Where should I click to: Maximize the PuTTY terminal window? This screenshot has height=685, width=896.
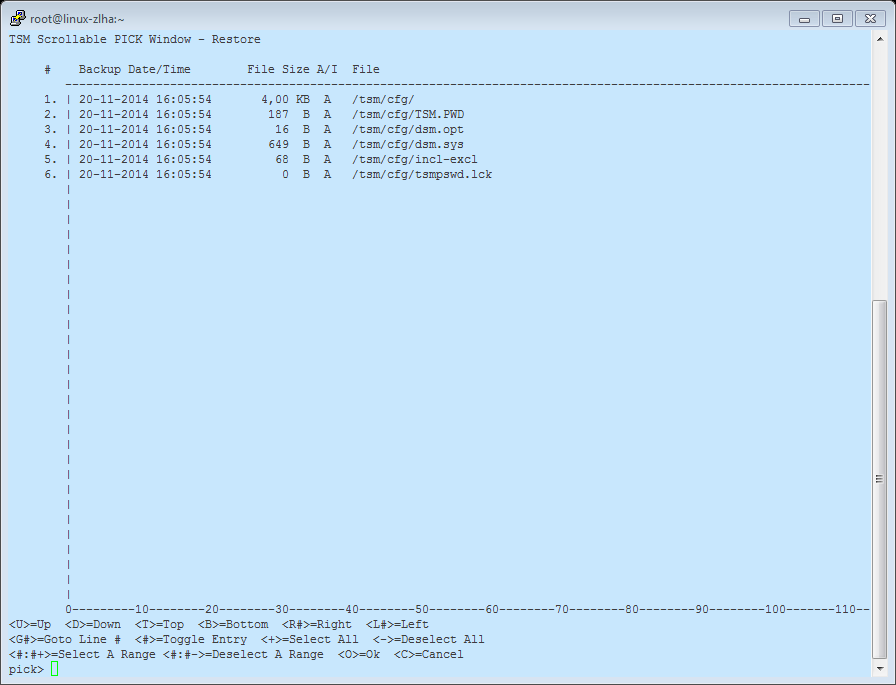point(837,19)
